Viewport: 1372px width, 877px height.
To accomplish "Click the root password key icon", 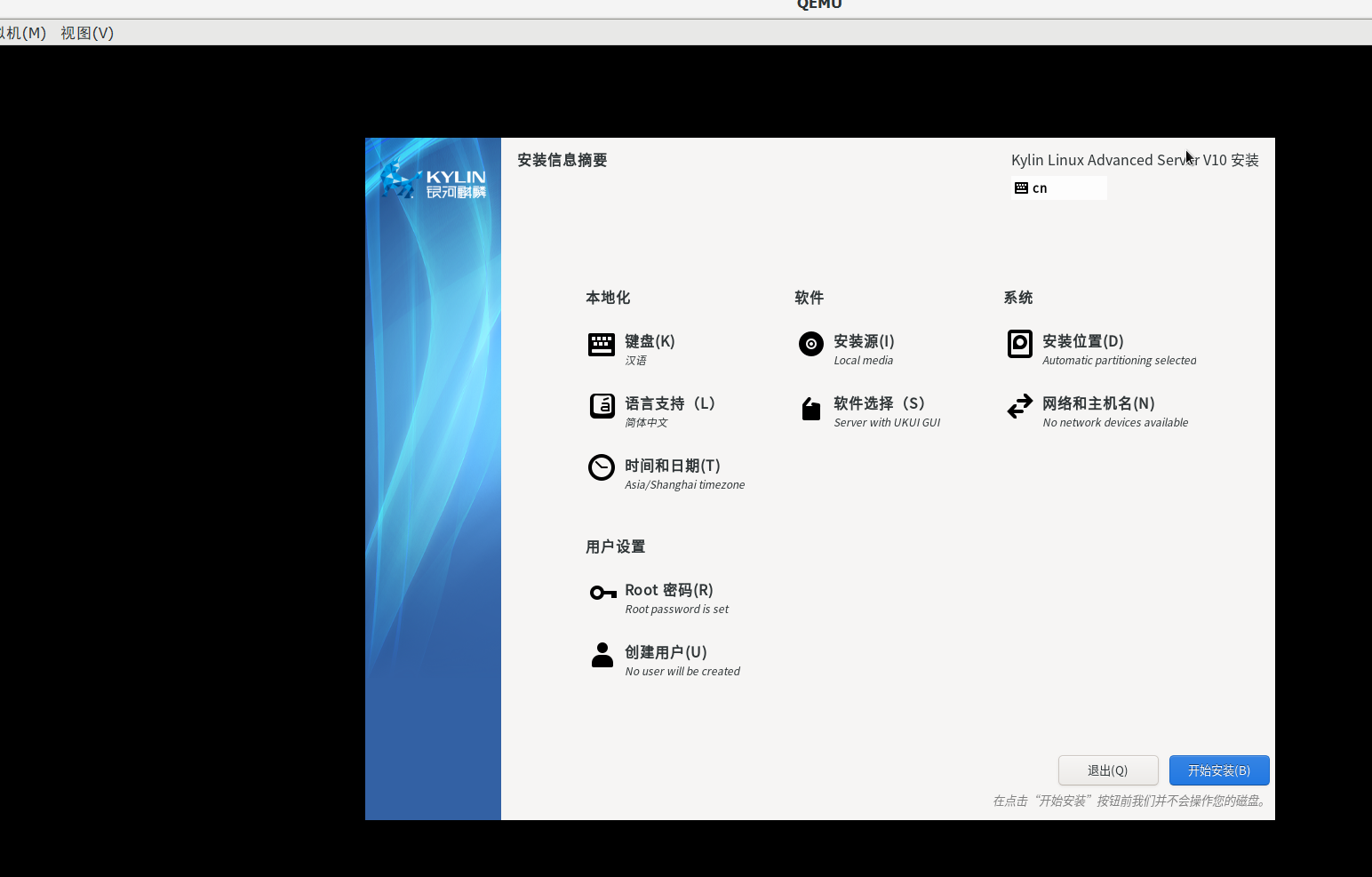I will click(x=602, y=593).
